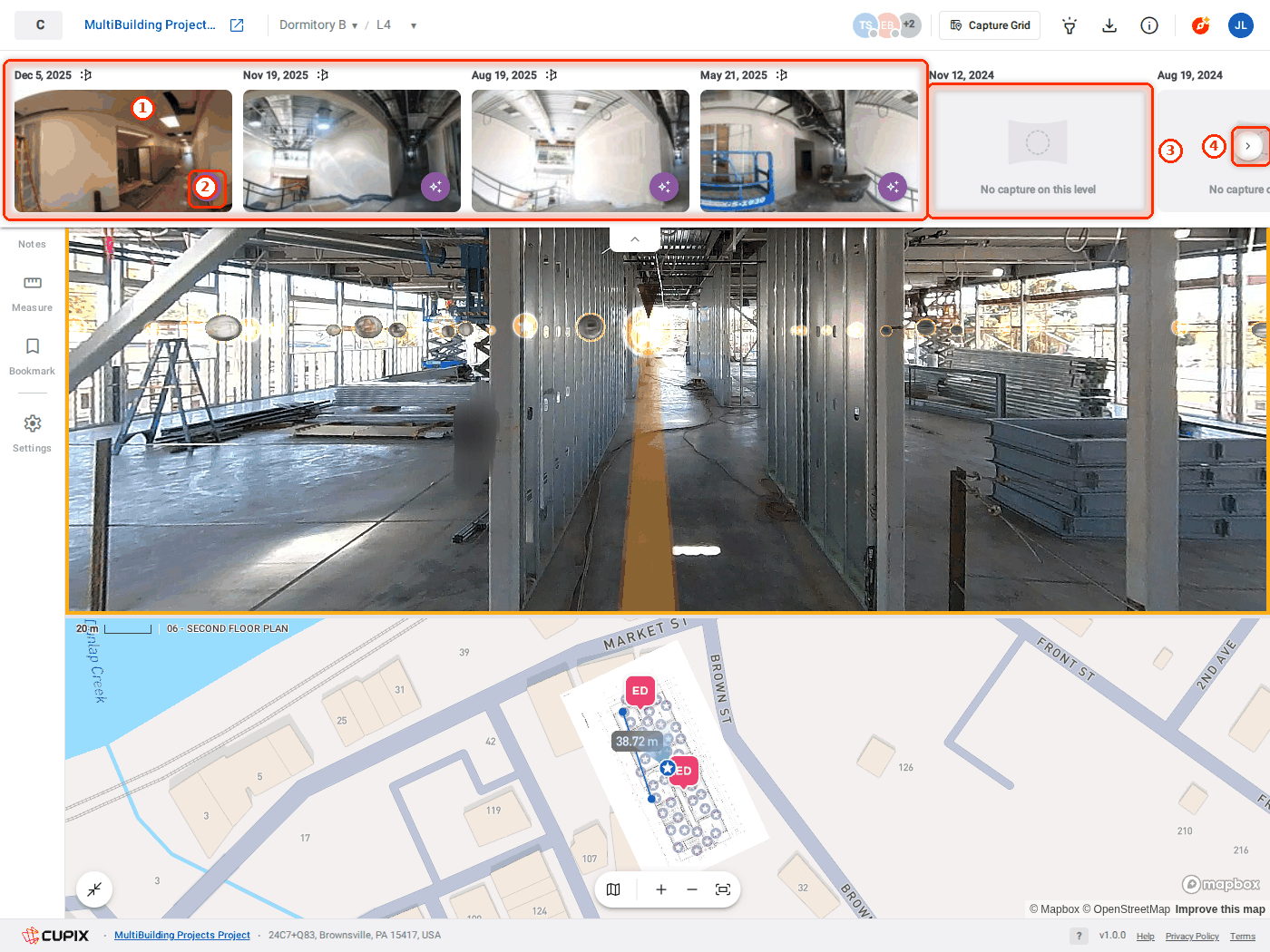
Task: Open the Terms link in the footer
Action: tap(1243, 937)
